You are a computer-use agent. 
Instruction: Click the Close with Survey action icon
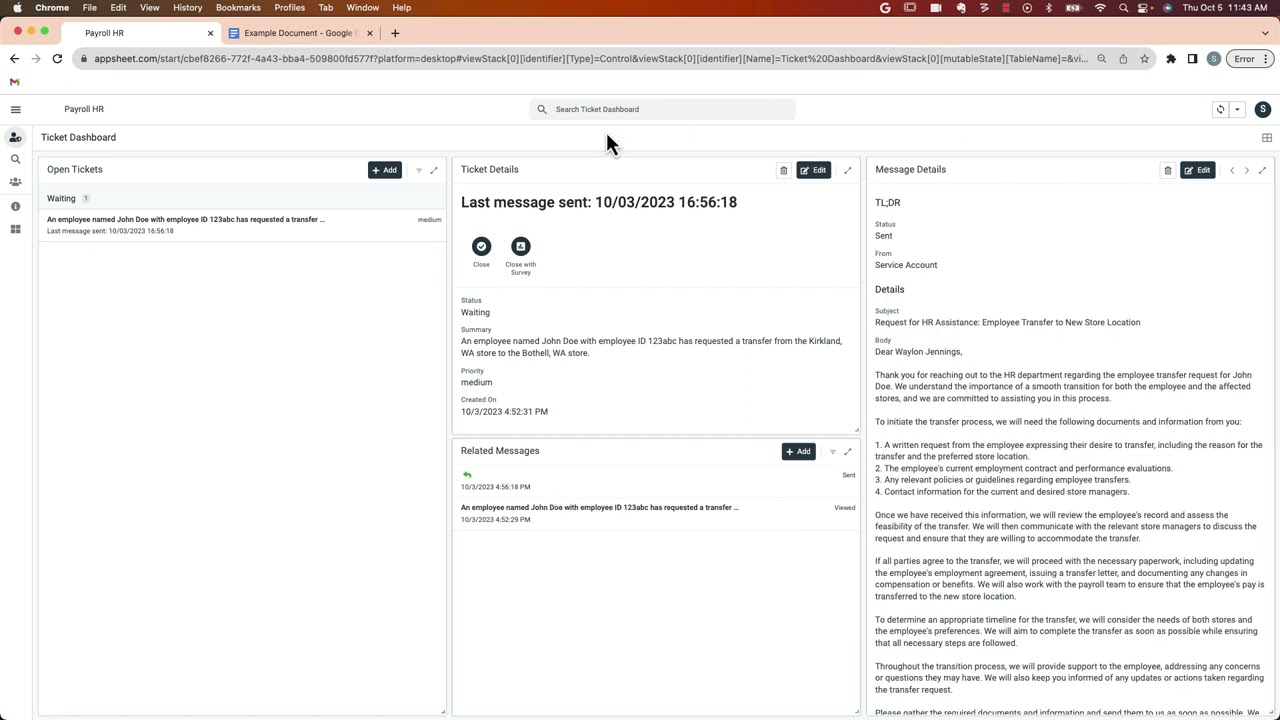(x=521, y=246)
